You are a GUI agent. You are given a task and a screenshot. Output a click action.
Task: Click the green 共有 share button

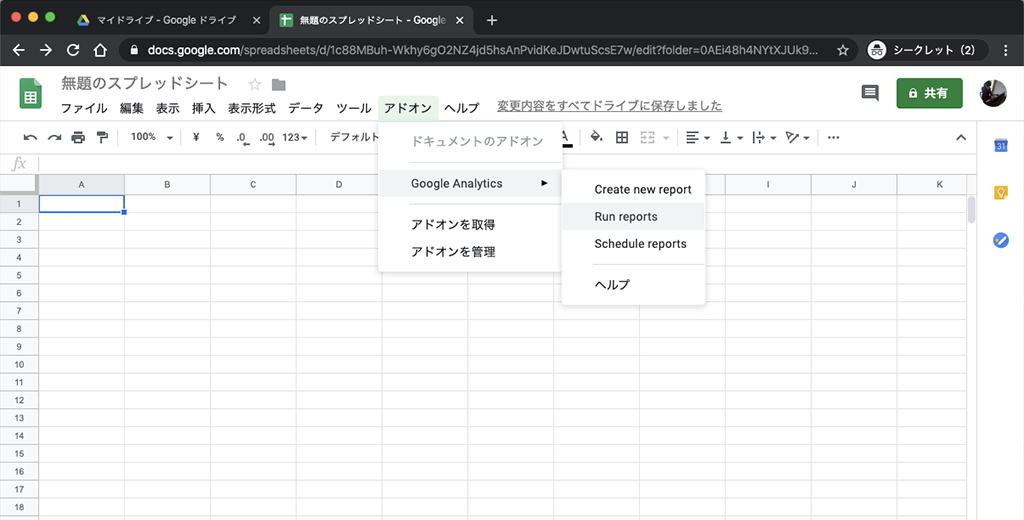tap(929, 93)
